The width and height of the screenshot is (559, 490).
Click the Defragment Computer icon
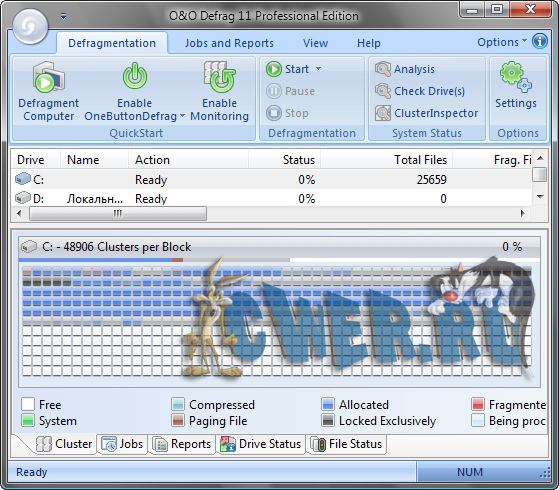tap(49, 77)
